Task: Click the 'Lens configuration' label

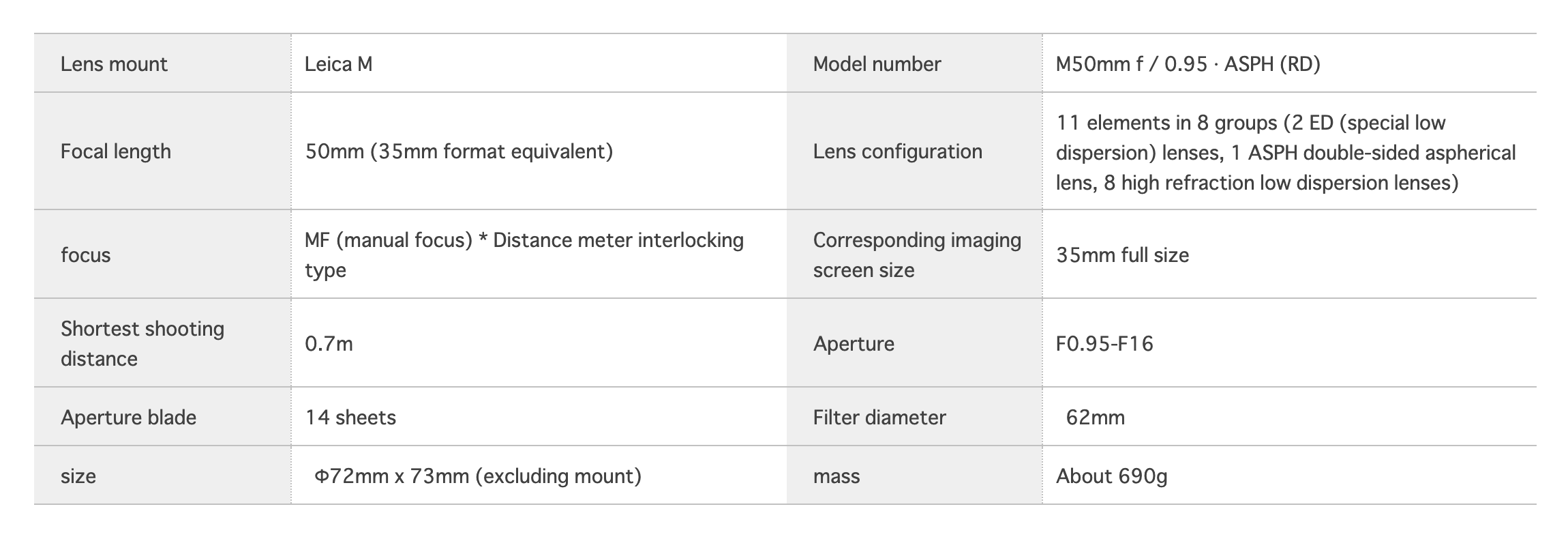Action: [x=897, y=151]
